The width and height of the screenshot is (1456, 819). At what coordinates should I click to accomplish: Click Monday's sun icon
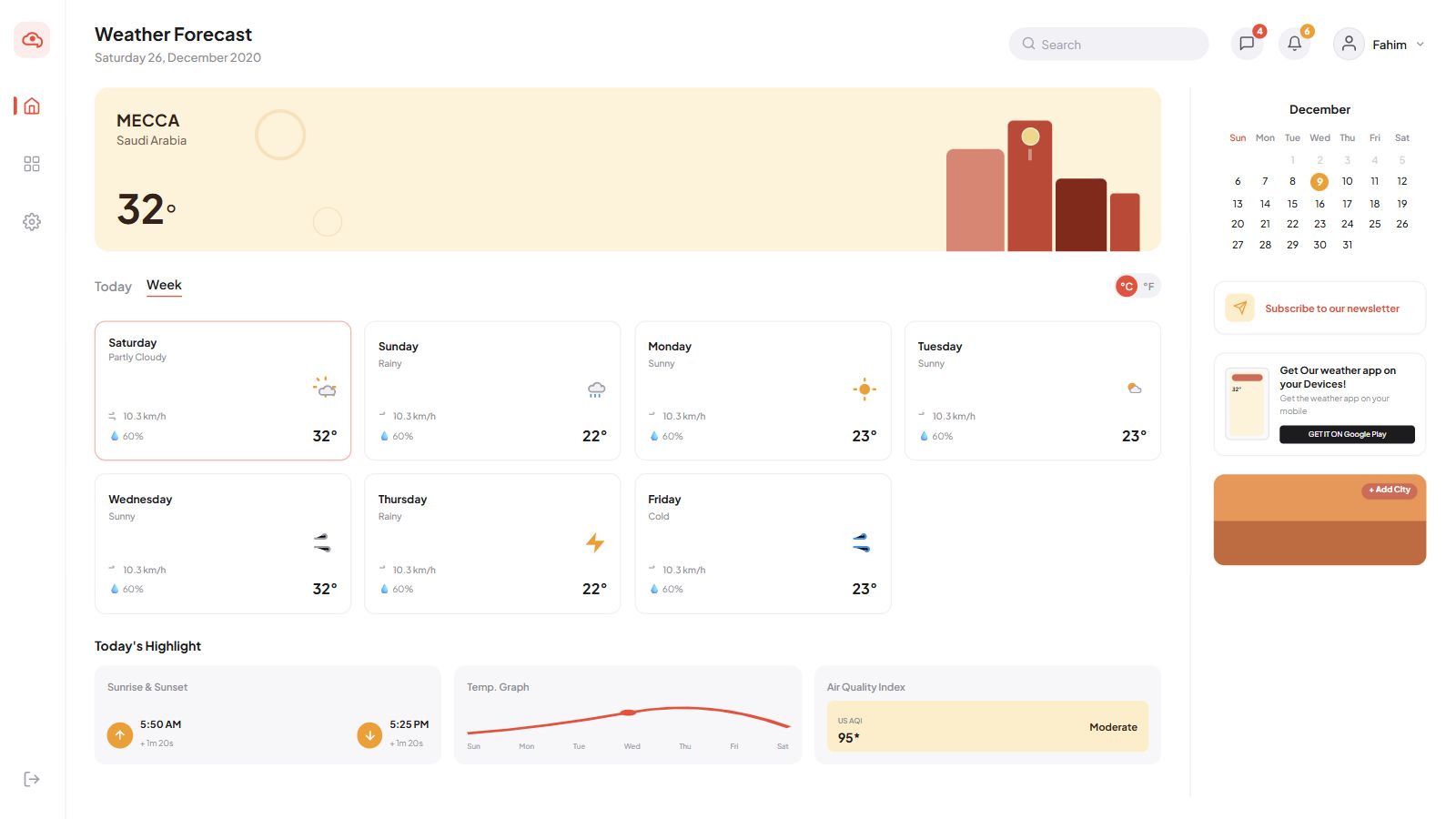864,389
